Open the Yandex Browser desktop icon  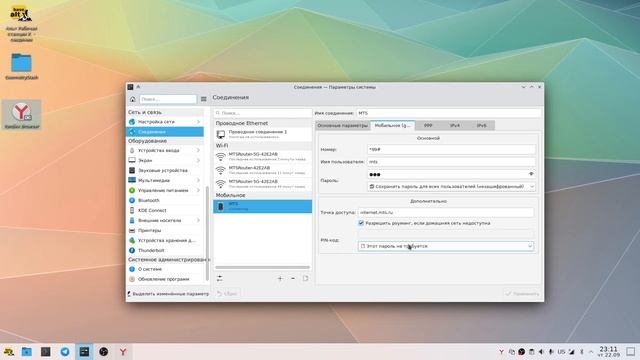(22, 115)
